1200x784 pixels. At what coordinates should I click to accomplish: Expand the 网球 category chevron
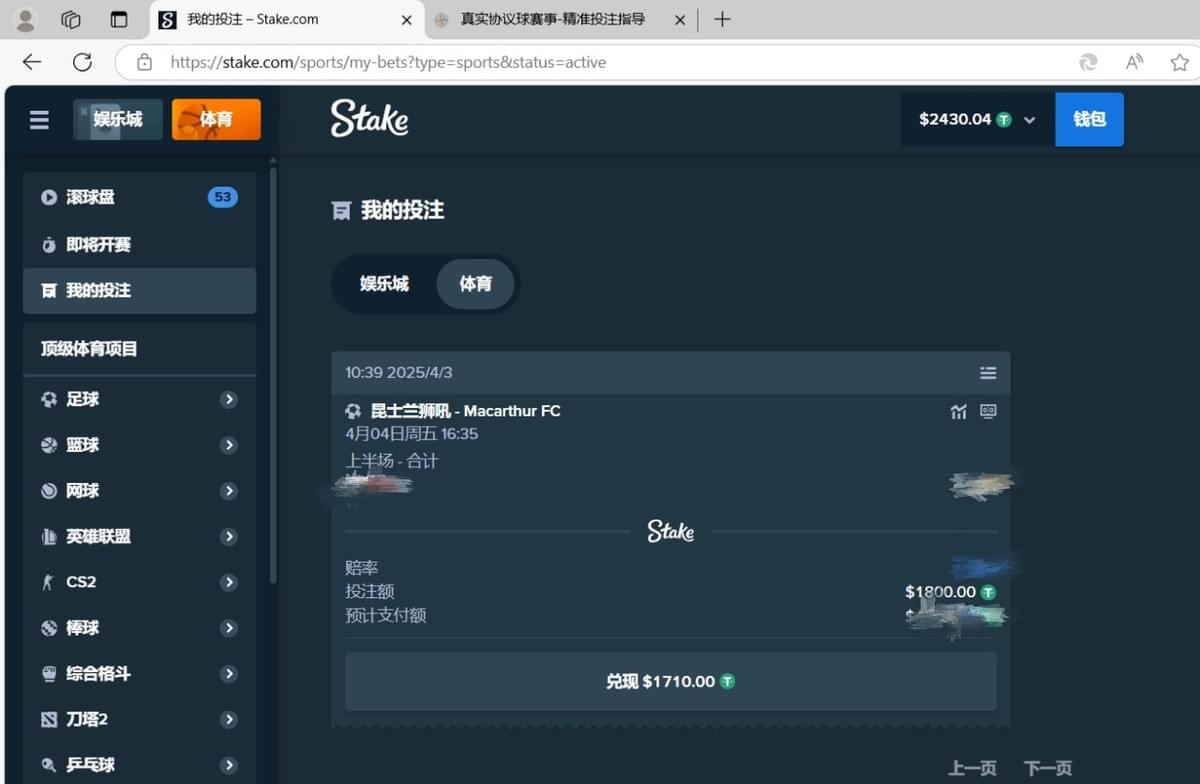(229, 491)
